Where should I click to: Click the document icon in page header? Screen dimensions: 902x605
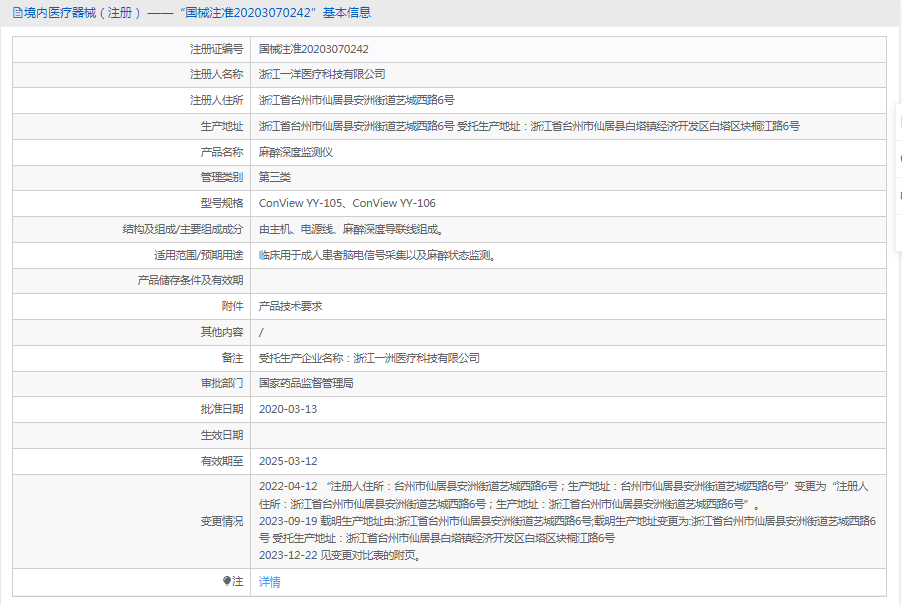[17, 13]
